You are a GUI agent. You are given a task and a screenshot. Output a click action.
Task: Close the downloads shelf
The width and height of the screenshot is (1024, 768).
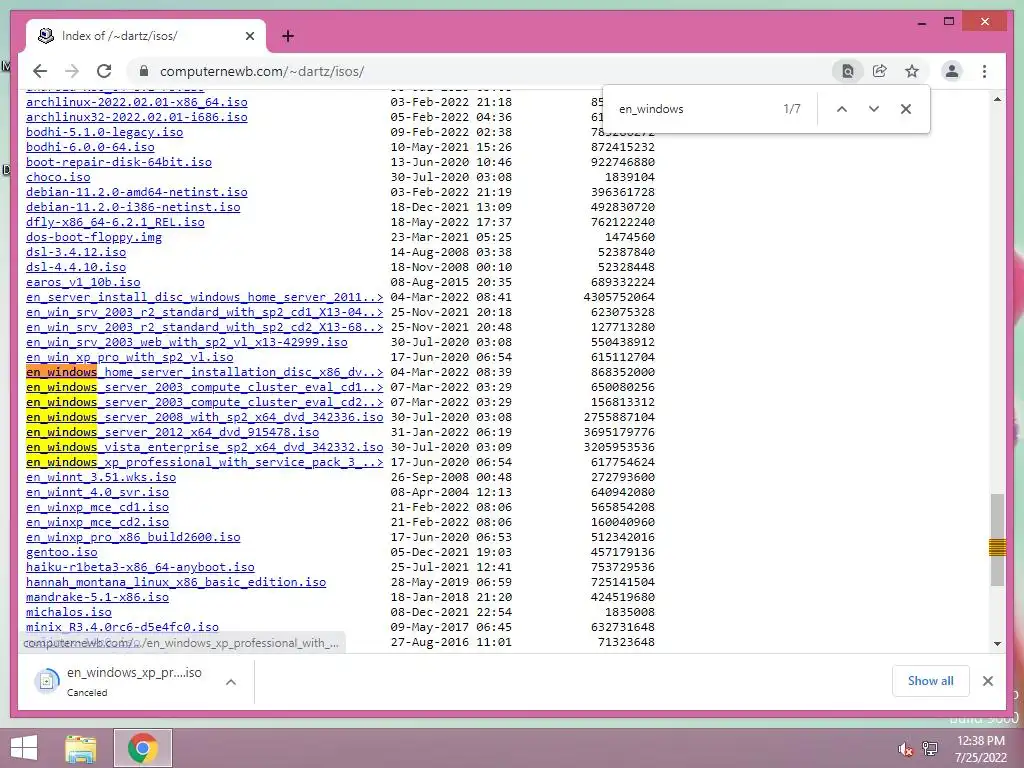987,681
